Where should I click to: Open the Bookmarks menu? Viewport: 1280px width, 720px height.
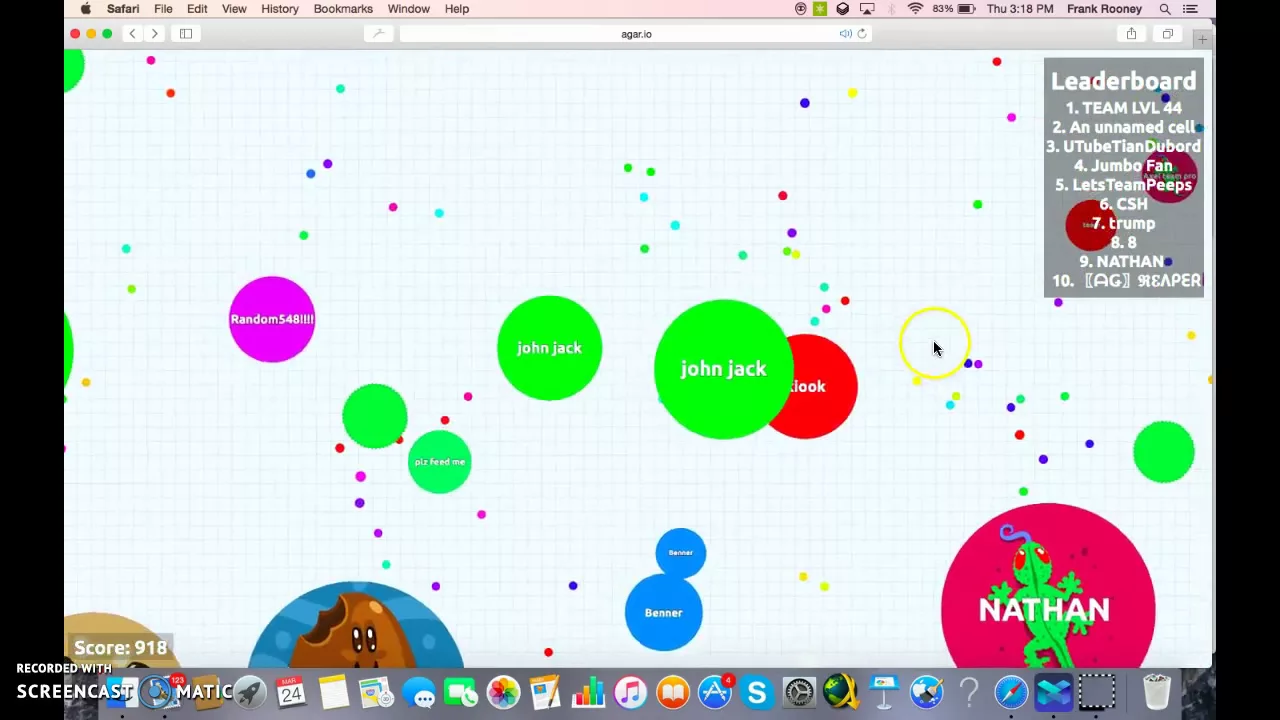point(343,9)
